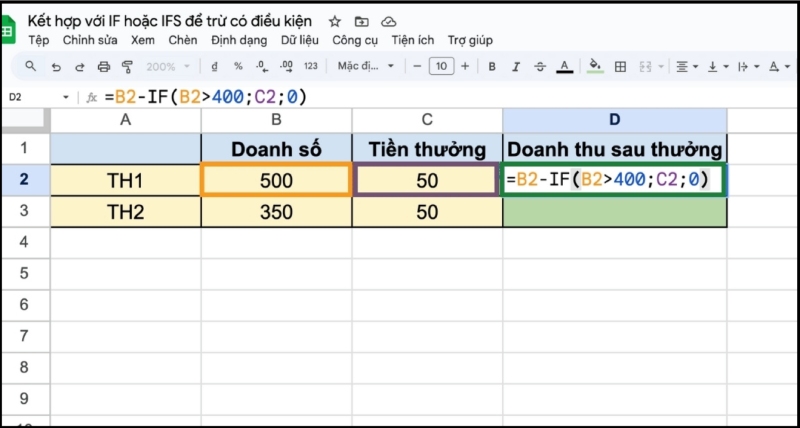800x428 pixels.
Task: Open the 123 number formats menu
Action: coord(310,66)
